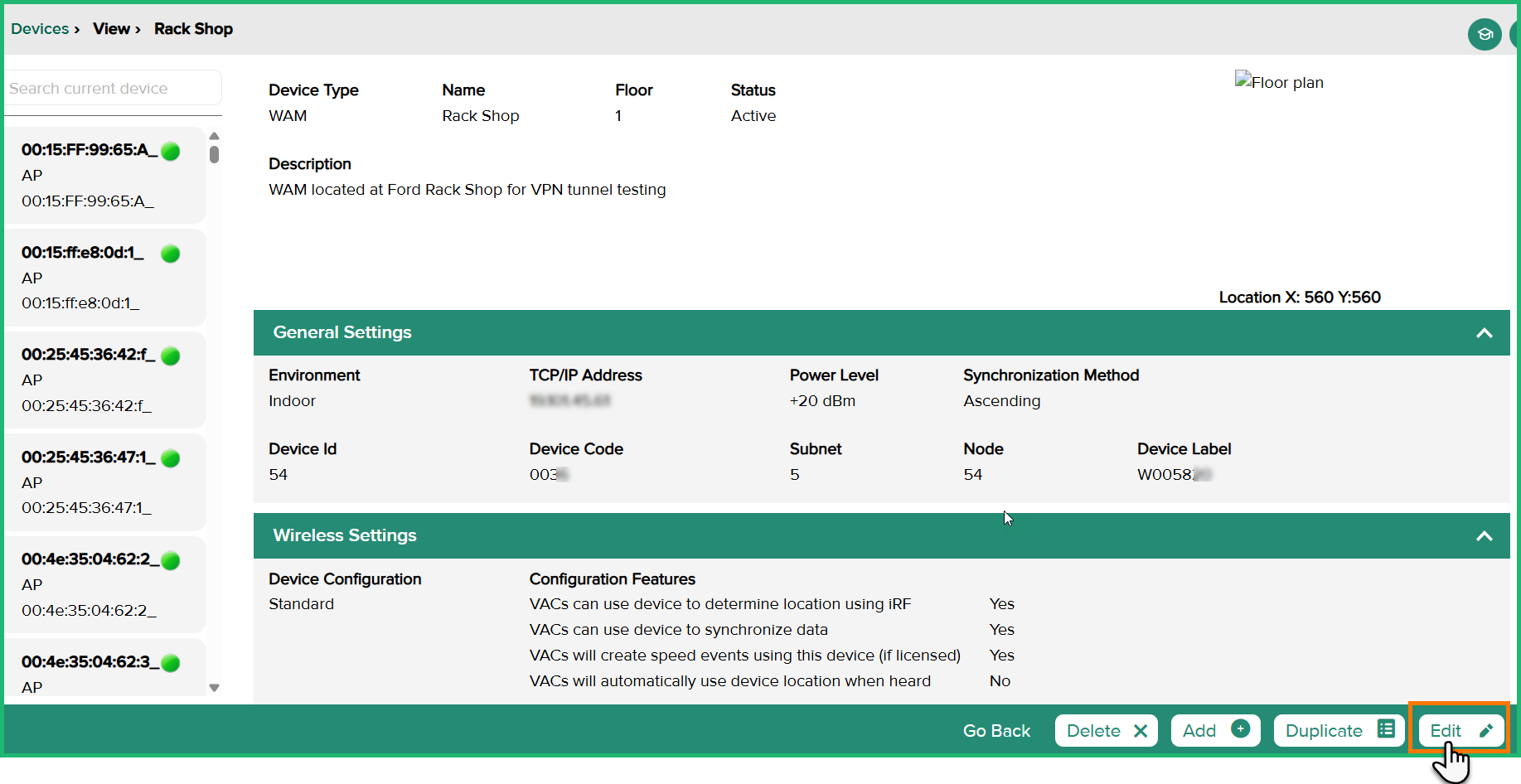Viewport: 1521px width, 784px height.
Task: Click green status dot for 00:15:FF:99:65:A_
Action: [171, 151]
